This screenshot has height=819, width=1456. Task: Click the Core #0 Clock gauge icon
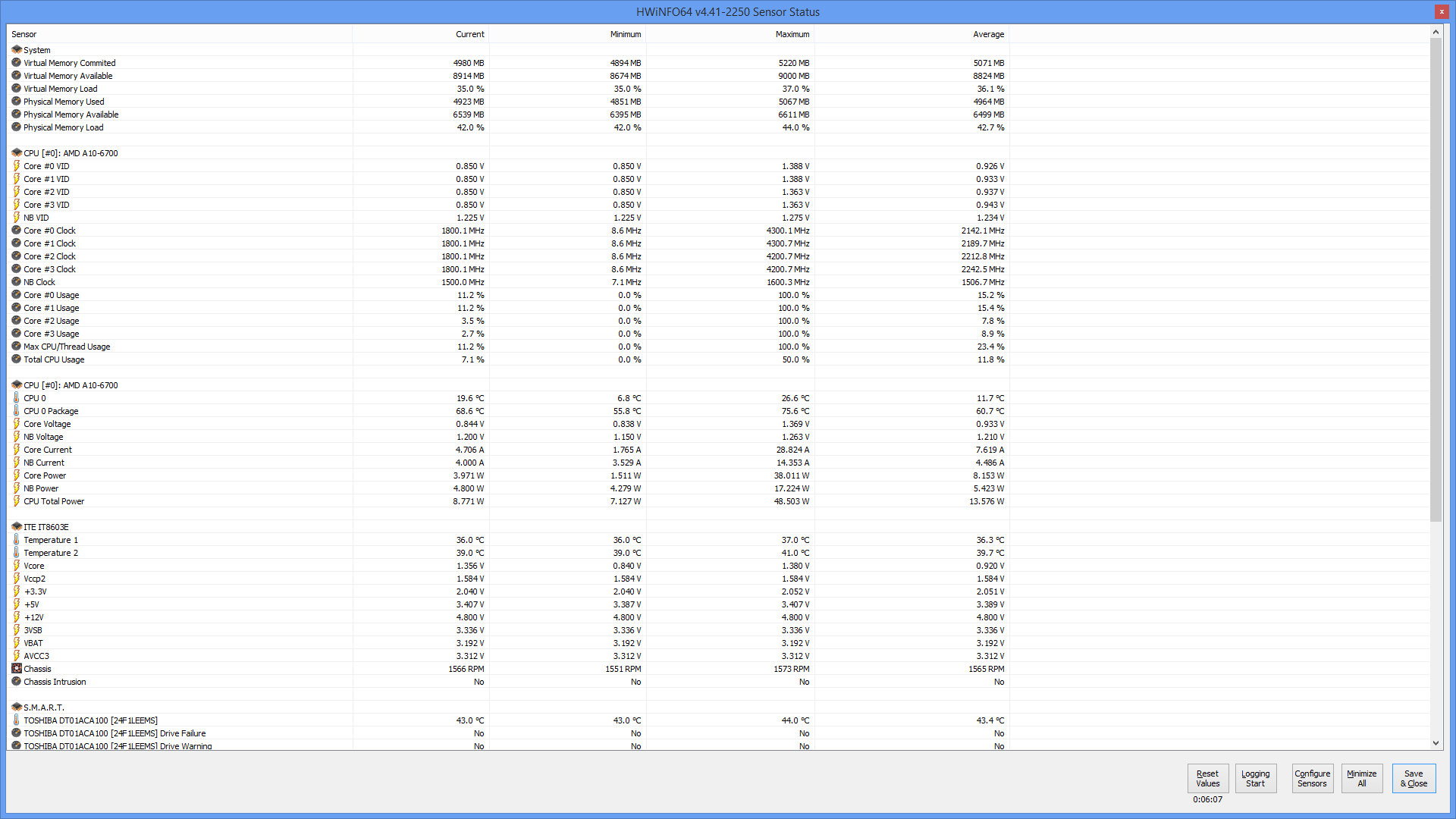click(17, 231)
